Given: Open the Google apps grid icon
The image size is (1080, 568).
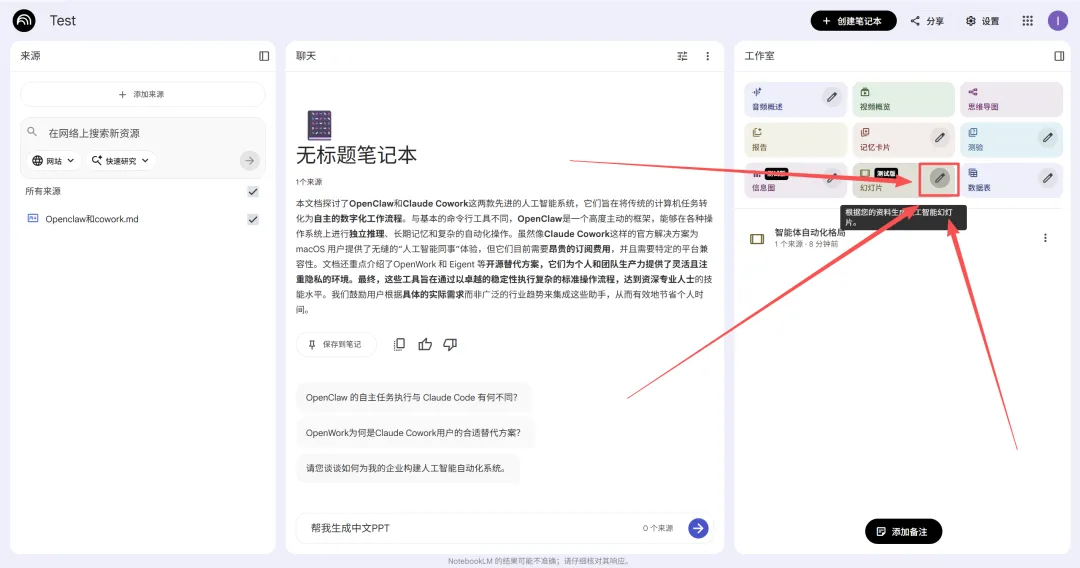Looking at the screenshot, I should pos(1028,21).
